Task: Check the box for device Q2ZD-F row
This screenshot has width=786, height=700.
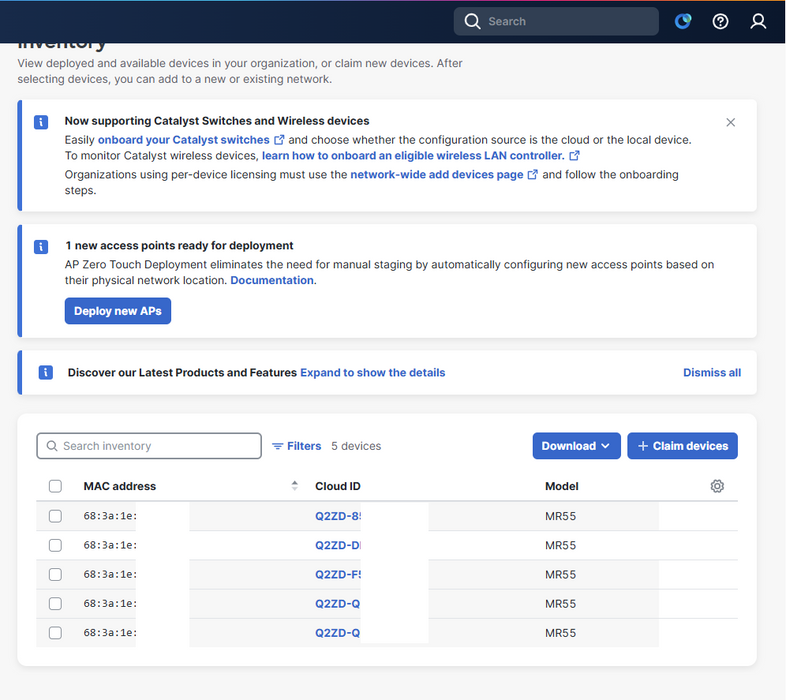Action: pyautogui.click(x=55, y=574)
